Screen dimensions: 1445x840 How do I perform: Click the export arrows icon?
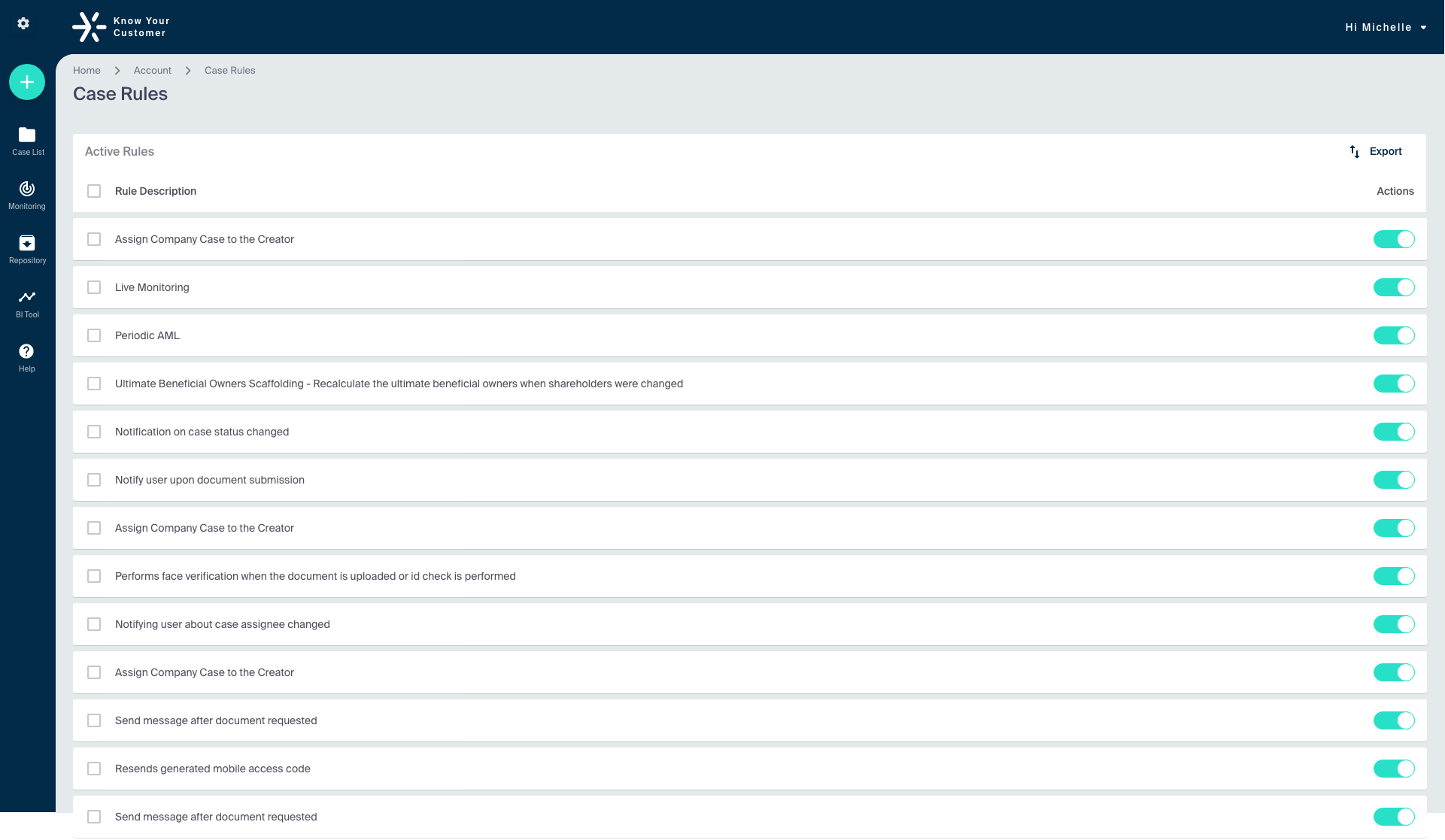1354,152
